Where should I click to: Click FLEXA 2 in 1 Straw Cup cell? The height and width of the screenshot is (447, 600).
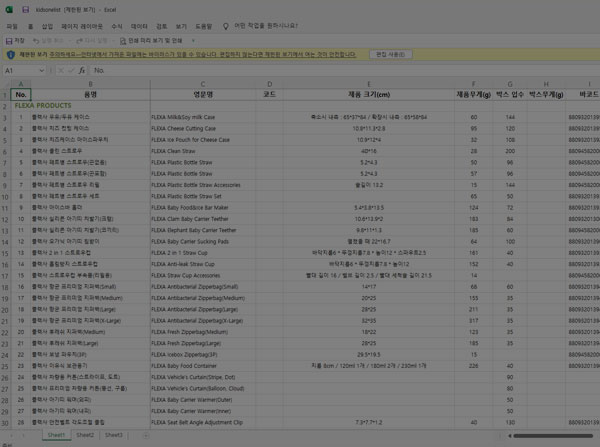click(x=203, y=253)
